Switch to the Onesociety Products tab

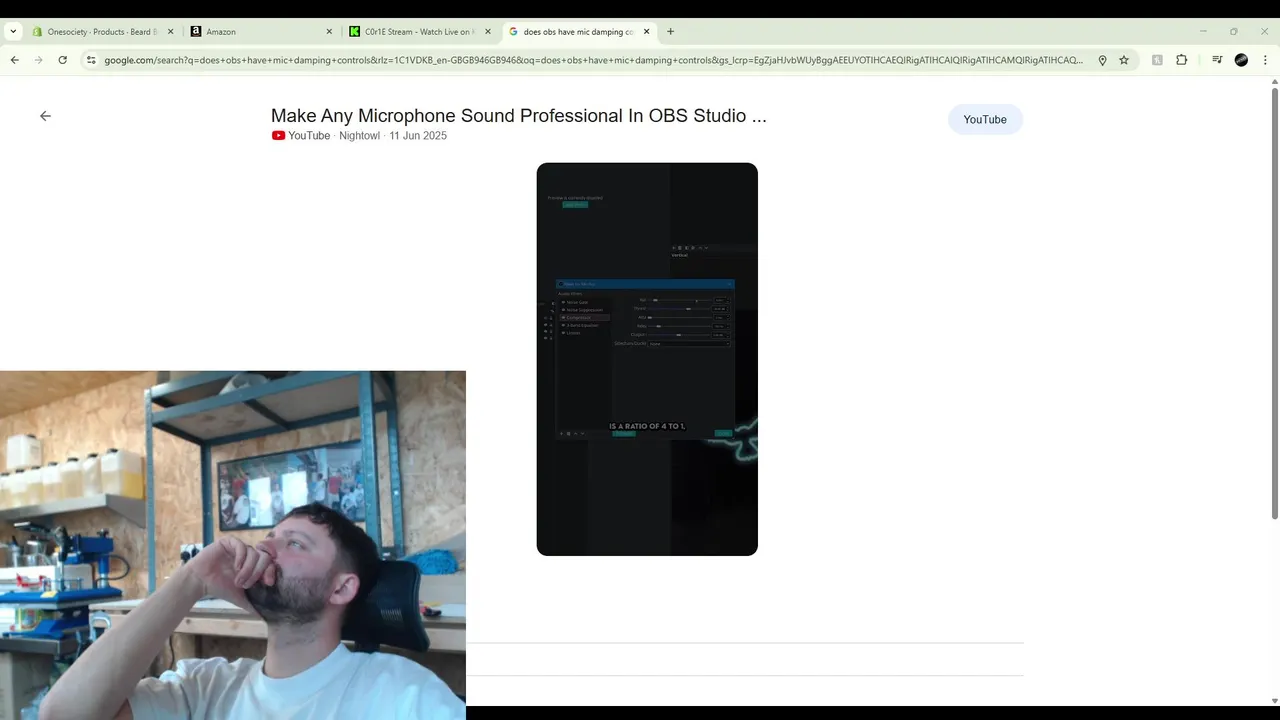pos(103,32)
